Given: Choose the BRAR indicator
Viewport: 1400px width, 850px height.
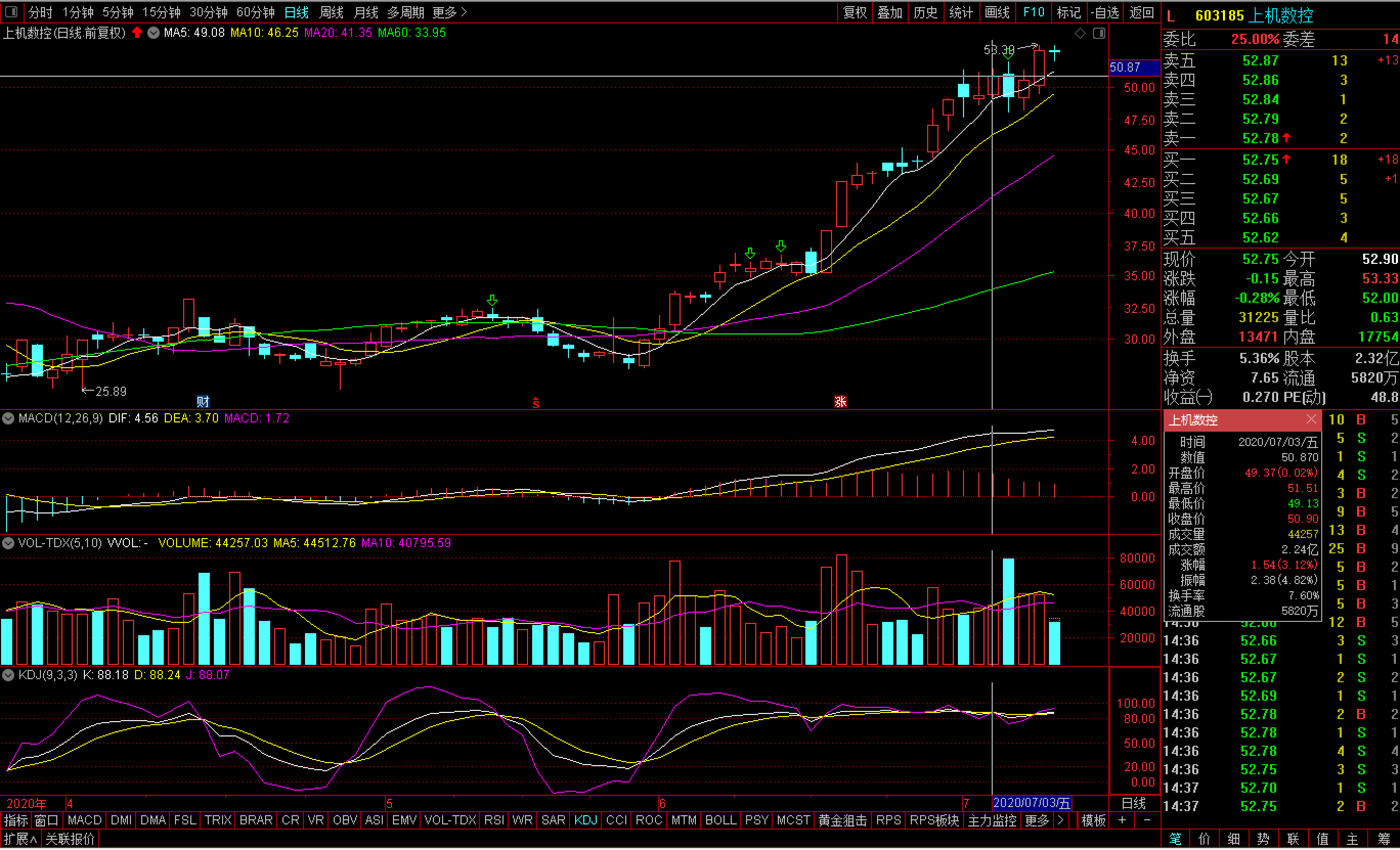Looking at the screenshot, I should click(256, 820).
